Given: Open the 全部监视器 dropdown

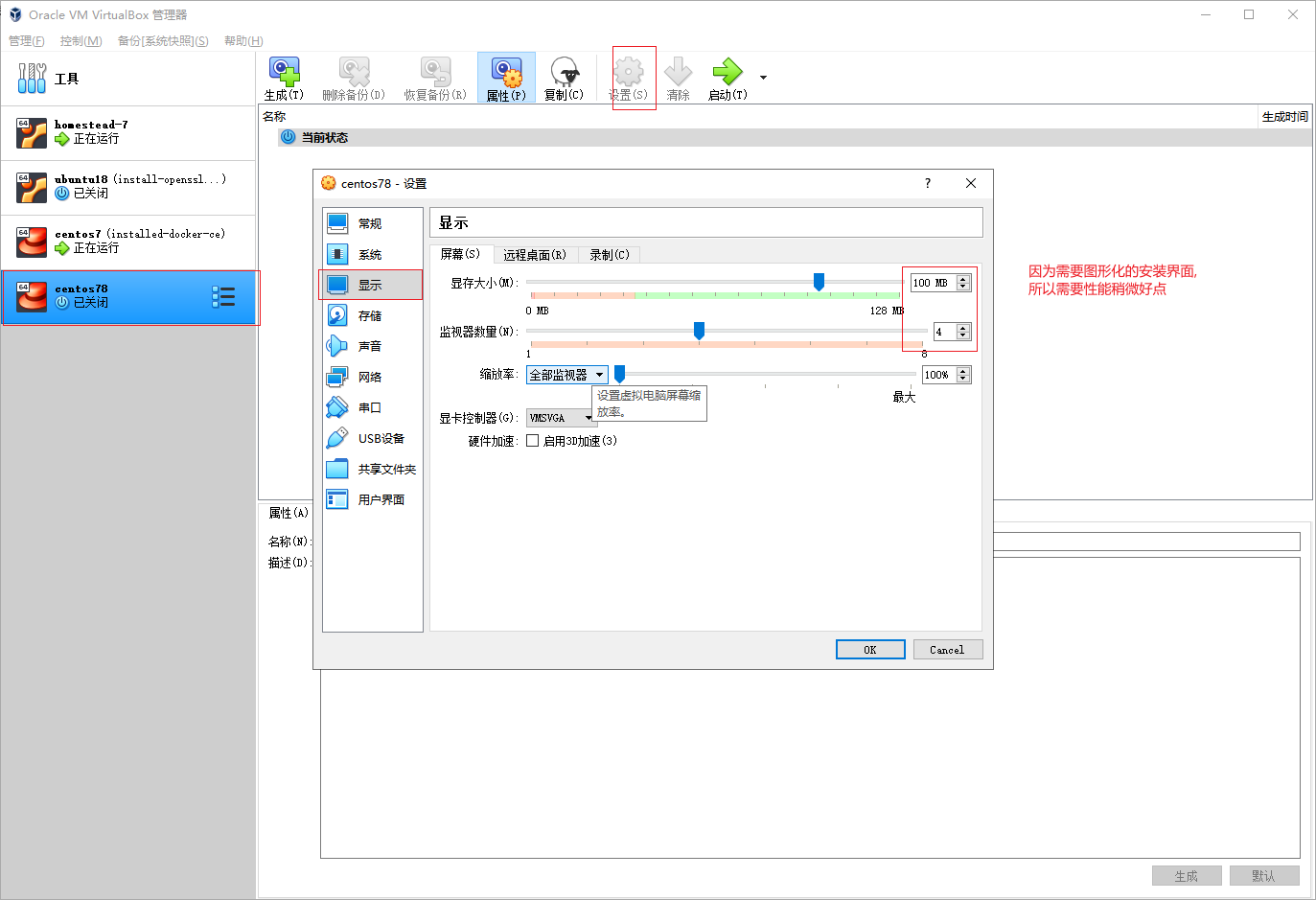Looking at the screenshot, I should coord(566,375).
